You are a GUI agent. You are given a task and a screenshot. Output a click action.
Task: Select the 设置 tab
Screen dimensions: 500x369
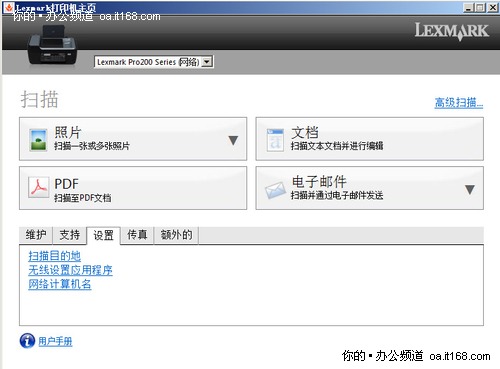coord(103,235)
